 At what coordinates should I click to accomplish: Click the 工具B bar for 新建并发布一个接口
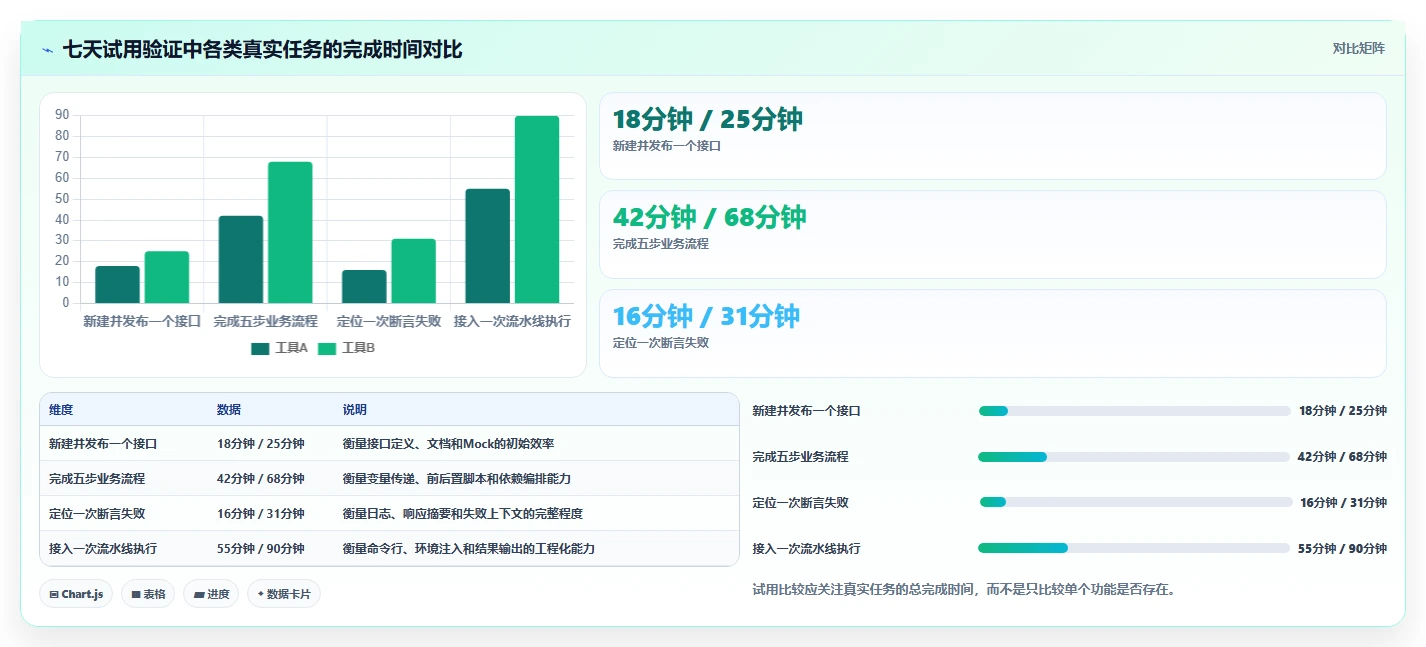[166, 277]
